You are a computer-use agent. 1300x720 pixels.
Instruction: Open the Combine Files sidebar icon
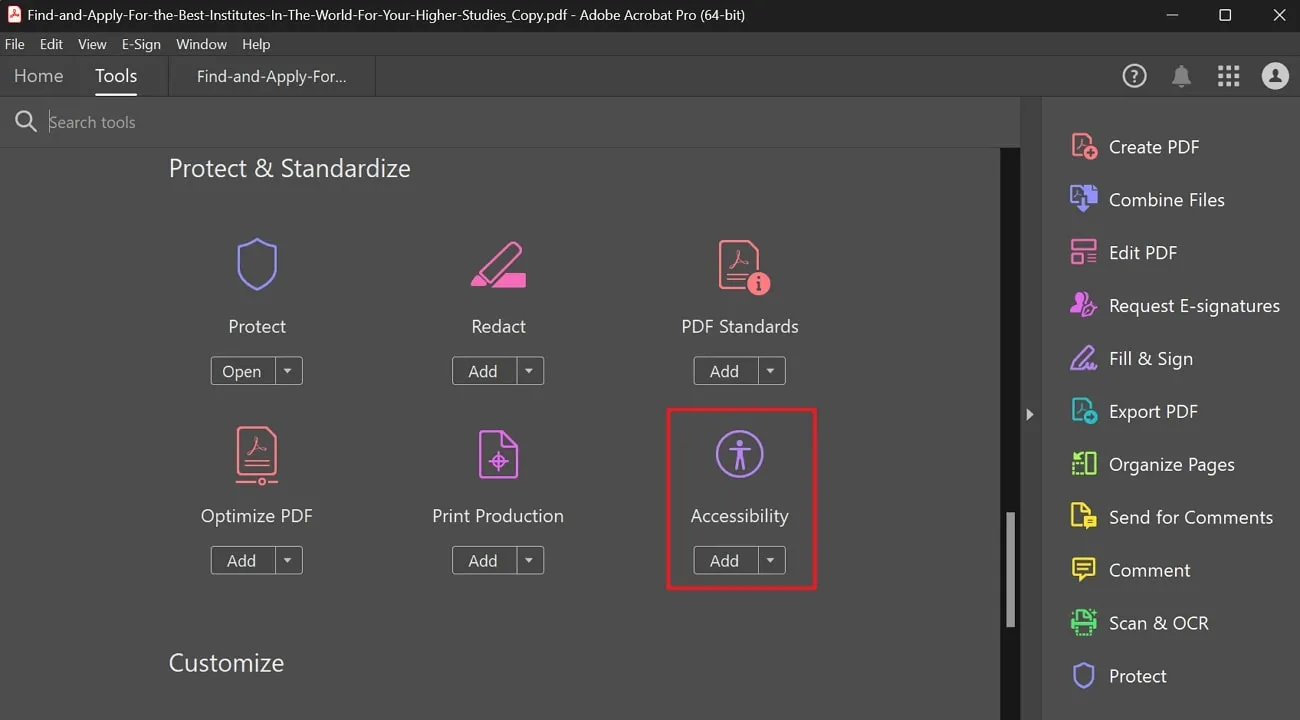[1083, 199]
